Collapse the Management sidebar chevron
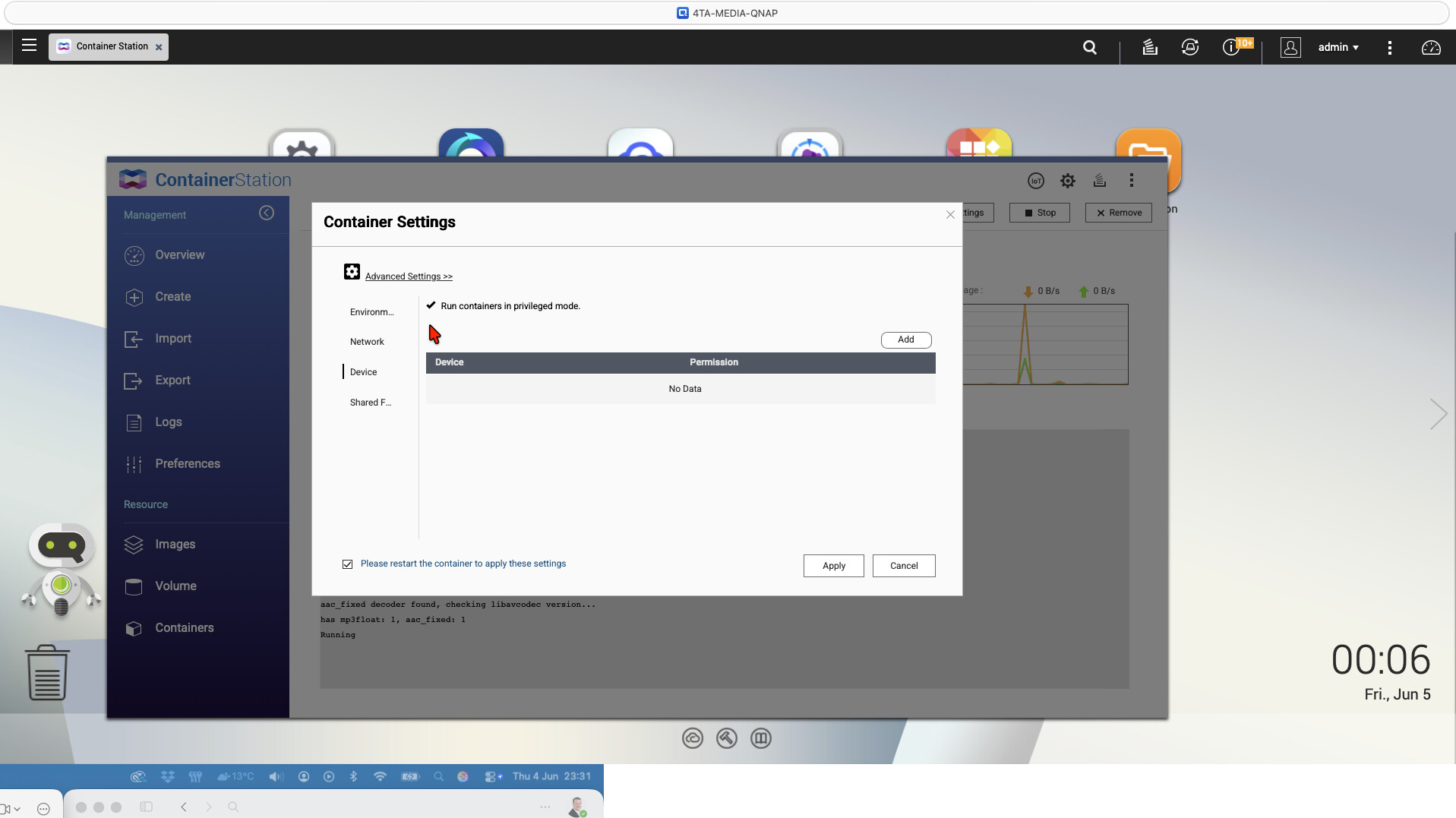 pos(267,213)
